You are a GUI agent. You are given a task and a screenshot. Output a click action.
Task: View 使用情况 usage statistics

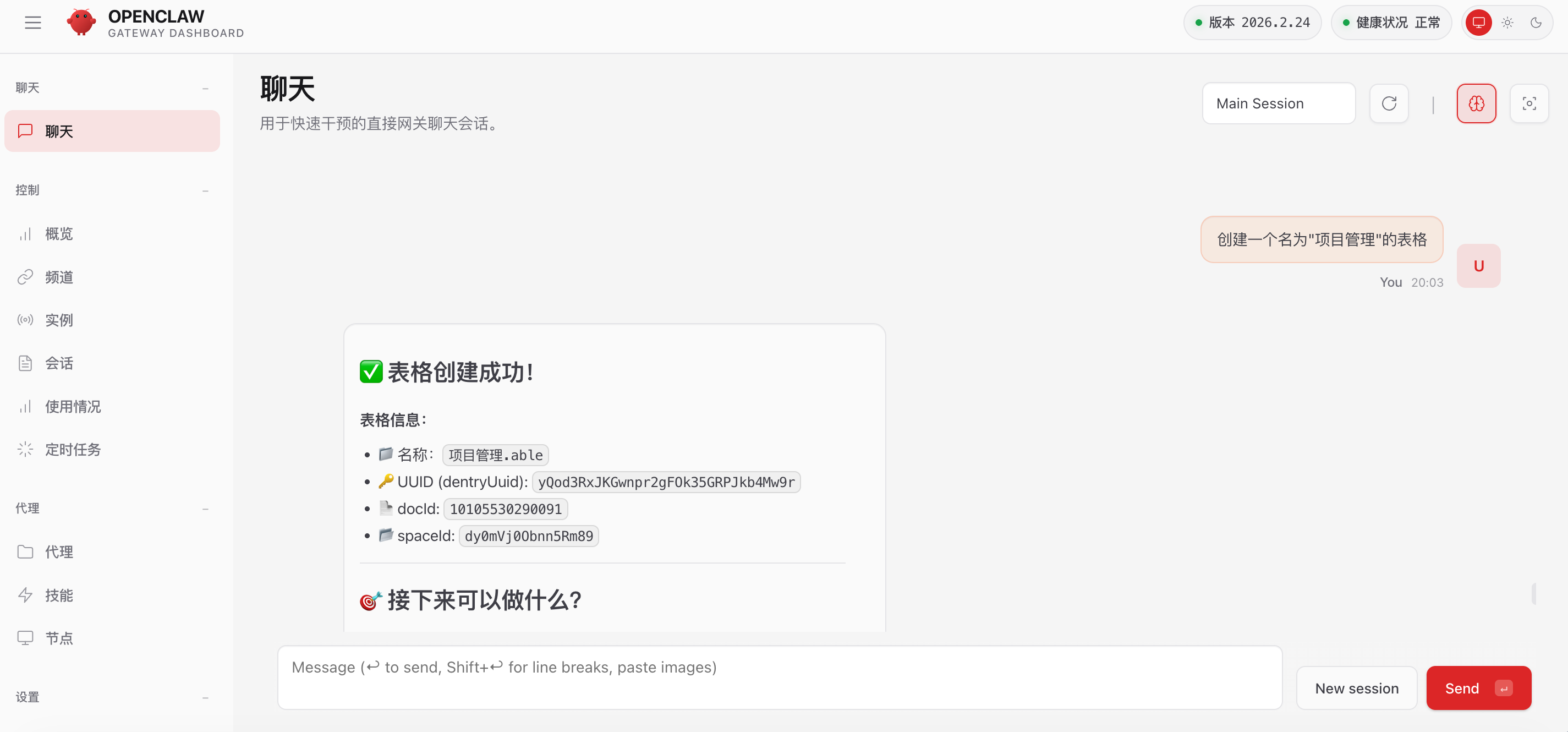click(72, 406)
